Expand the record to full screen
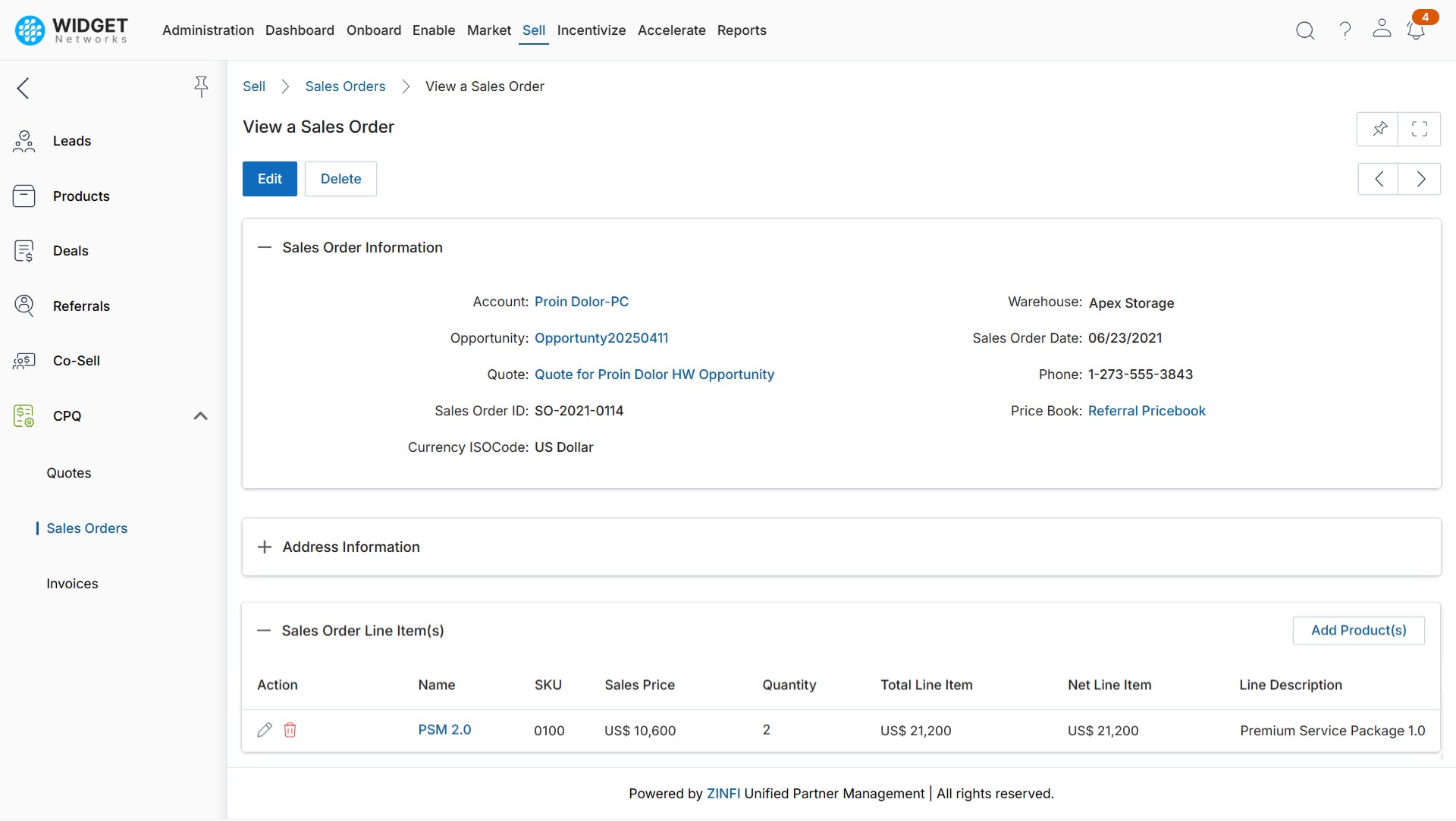Screen dimensions: 1456x821 pyautogui.click(x=1420, y=129)
